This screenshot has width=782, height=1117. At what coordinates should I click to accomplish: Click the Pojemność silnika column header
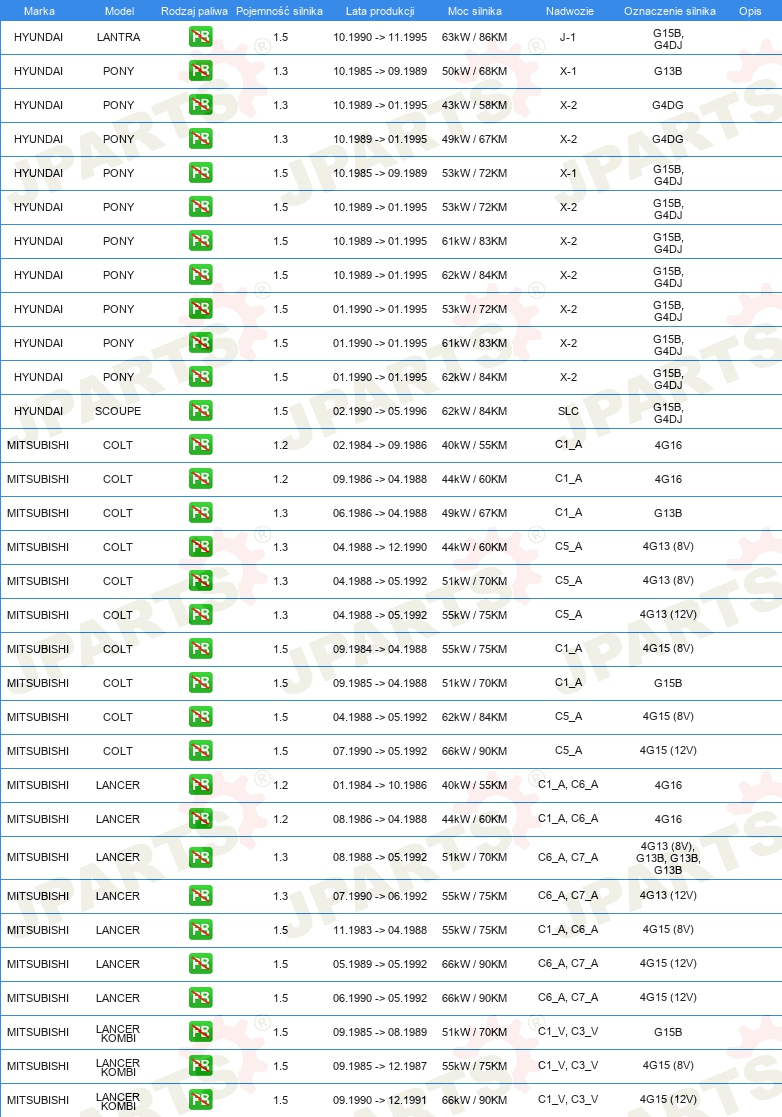(279, 11)
